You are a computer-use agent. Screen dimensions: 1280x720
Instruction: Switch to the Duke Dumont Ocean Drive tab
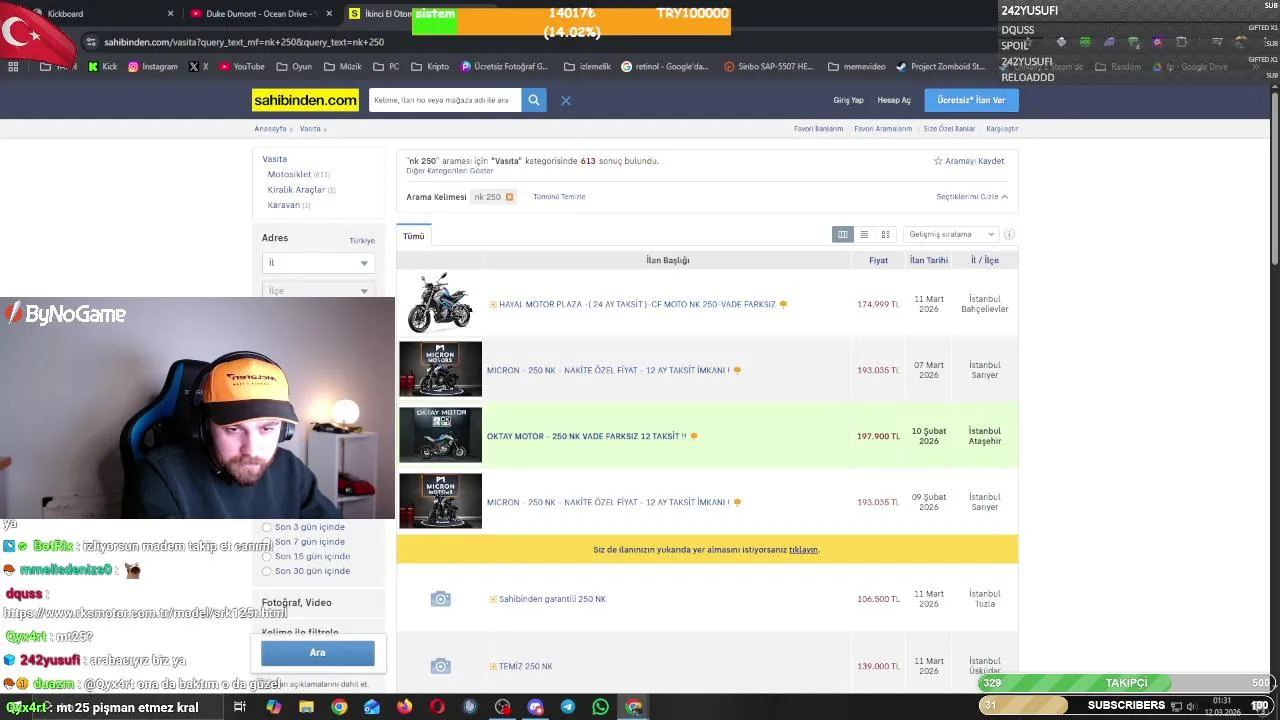260,14
